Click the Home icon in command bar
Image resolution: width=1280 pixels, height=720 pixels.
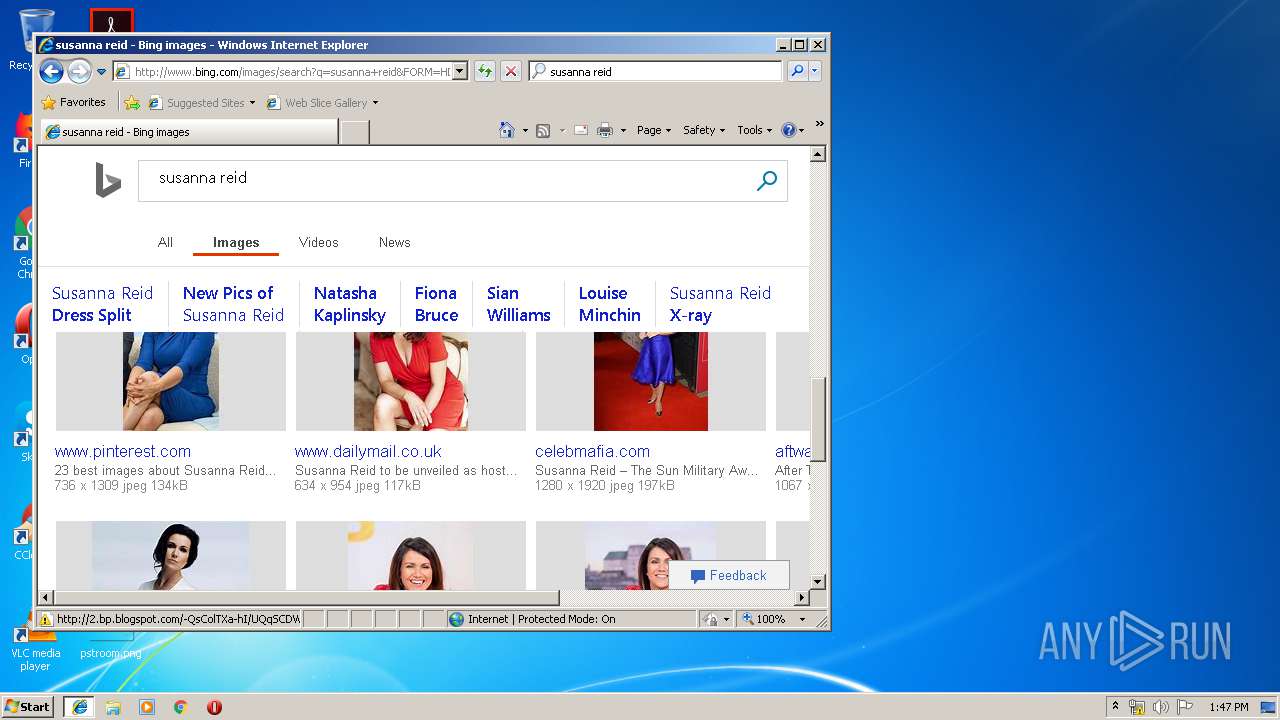507,130
